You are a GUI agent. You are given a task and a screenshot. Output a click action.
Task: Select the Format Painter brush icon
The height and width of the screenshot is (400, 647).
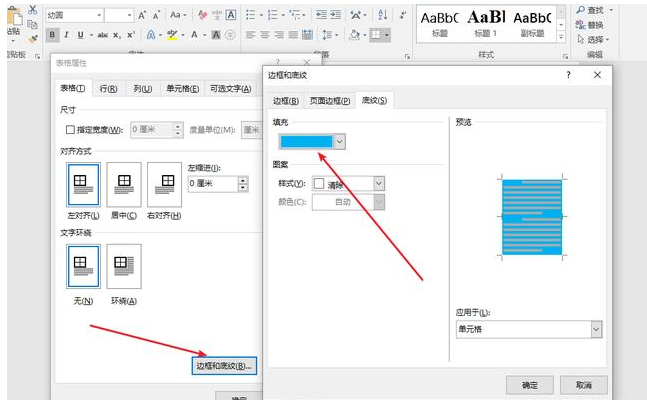(33, 39)
